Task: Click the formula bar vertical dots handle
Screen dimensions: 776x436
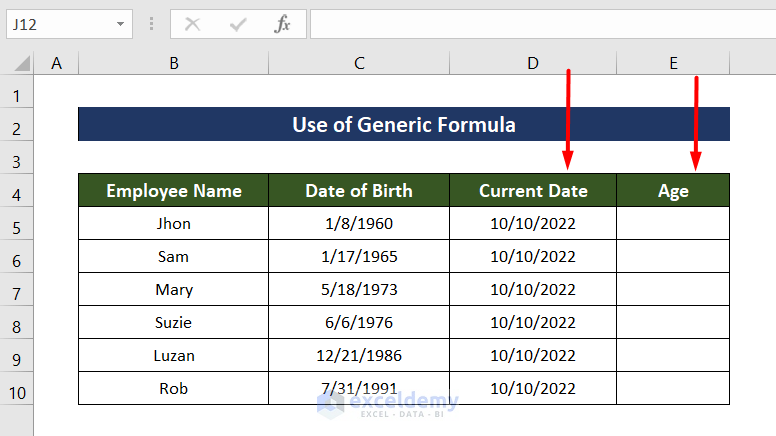Action: tap(151, 24)
